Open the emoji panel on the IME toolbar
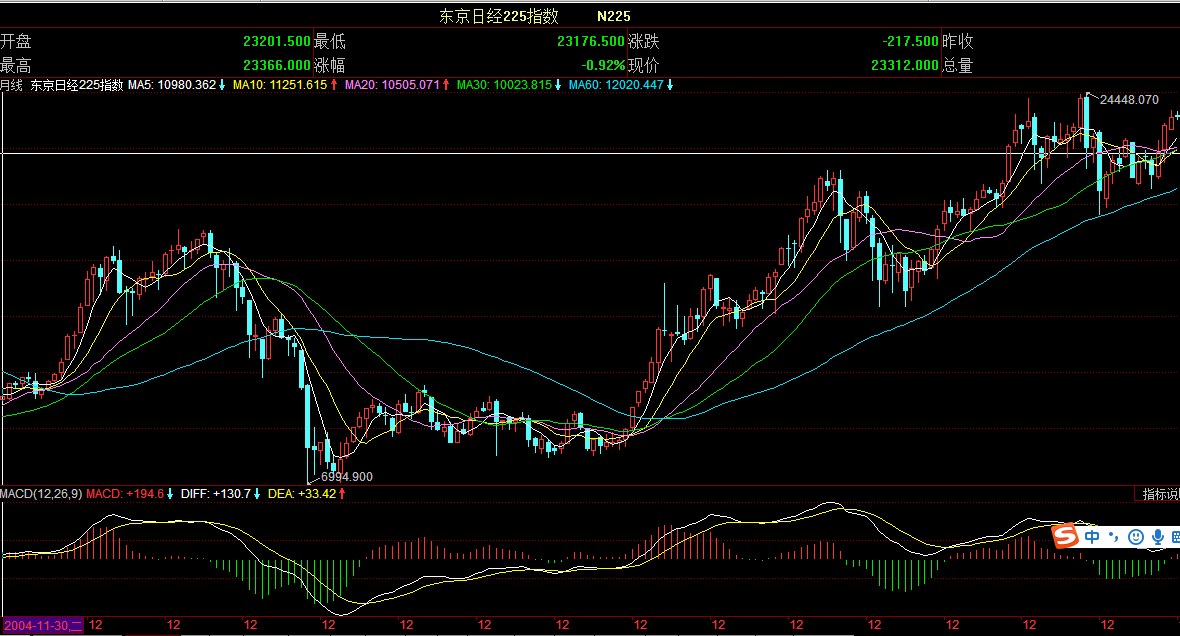 pos(1136,537)
